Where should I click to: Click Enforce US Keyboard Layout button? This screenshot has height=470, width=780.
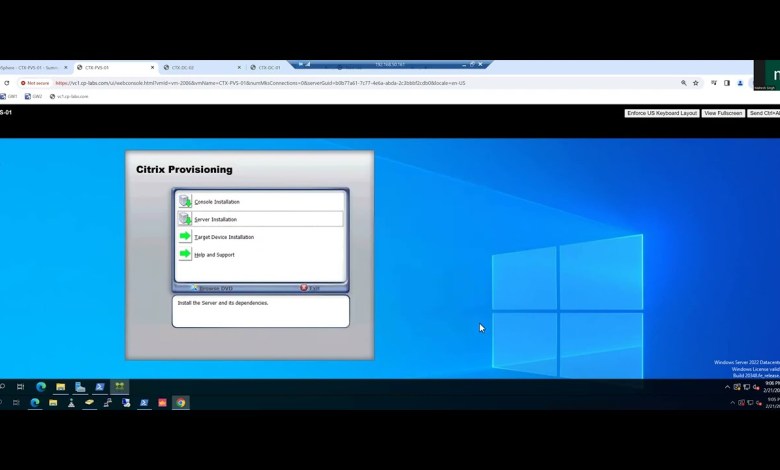pyautogui.click(x=662, y=113)
